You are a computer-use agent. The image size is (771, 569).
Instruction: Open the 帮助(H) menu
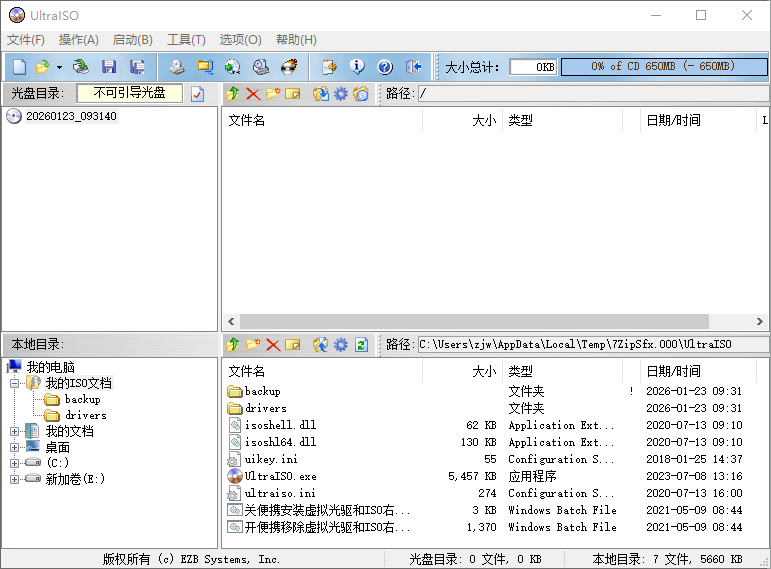[x=297, y=40]
